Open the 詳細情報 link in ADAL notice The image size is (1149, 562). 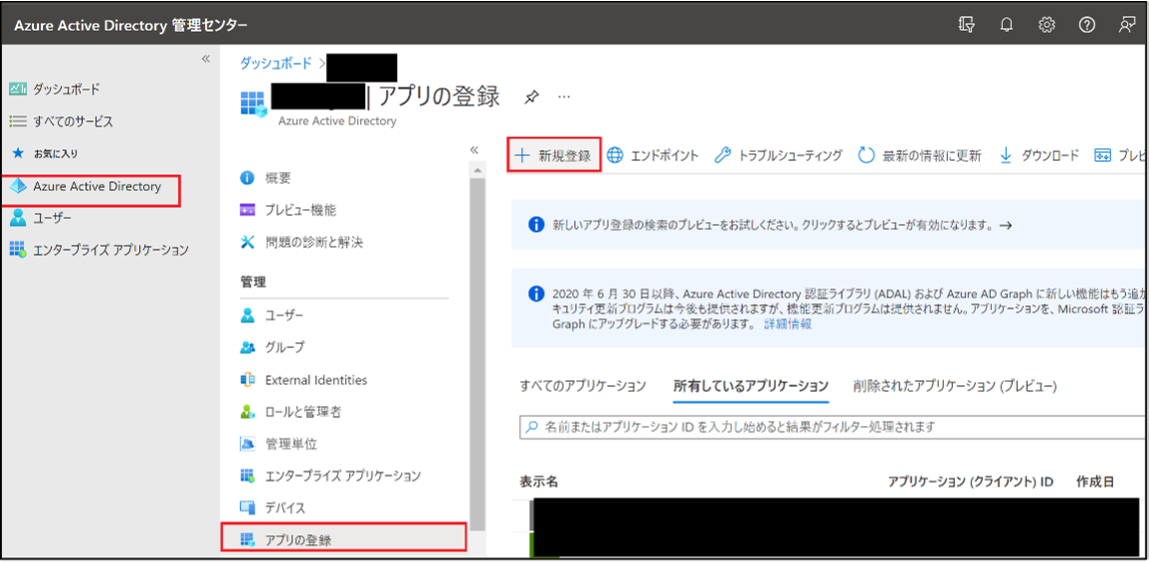coord(788,325)
